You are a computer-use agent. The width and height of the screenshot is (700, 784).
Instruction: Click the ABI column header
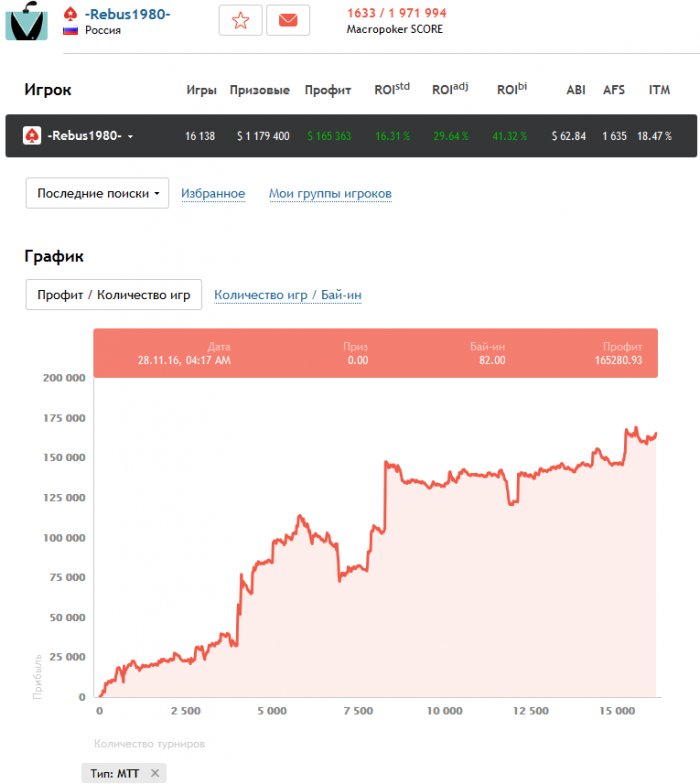tap(576, 90)
